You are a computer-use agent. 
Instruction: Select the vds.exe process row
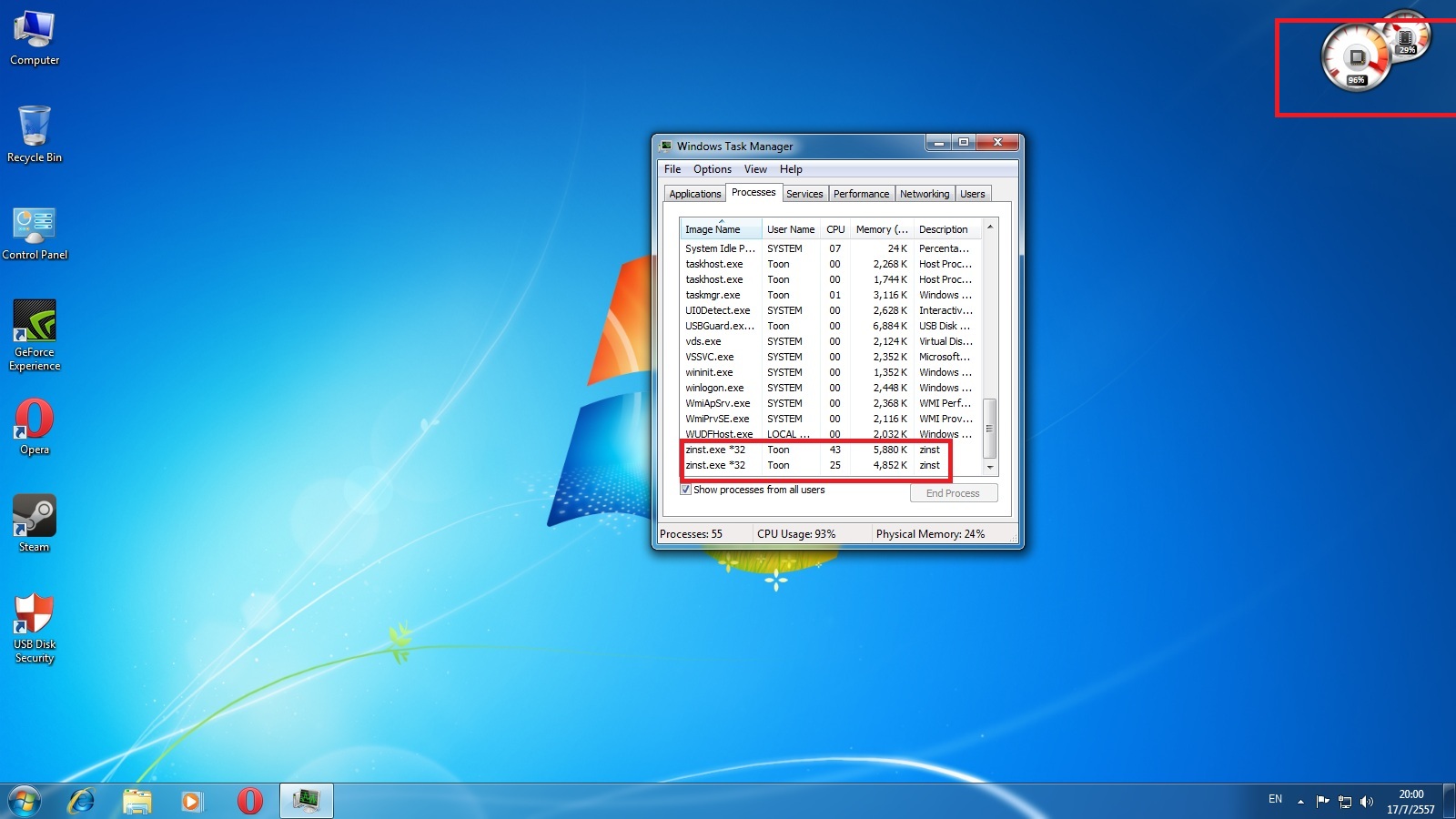(831, 341)
